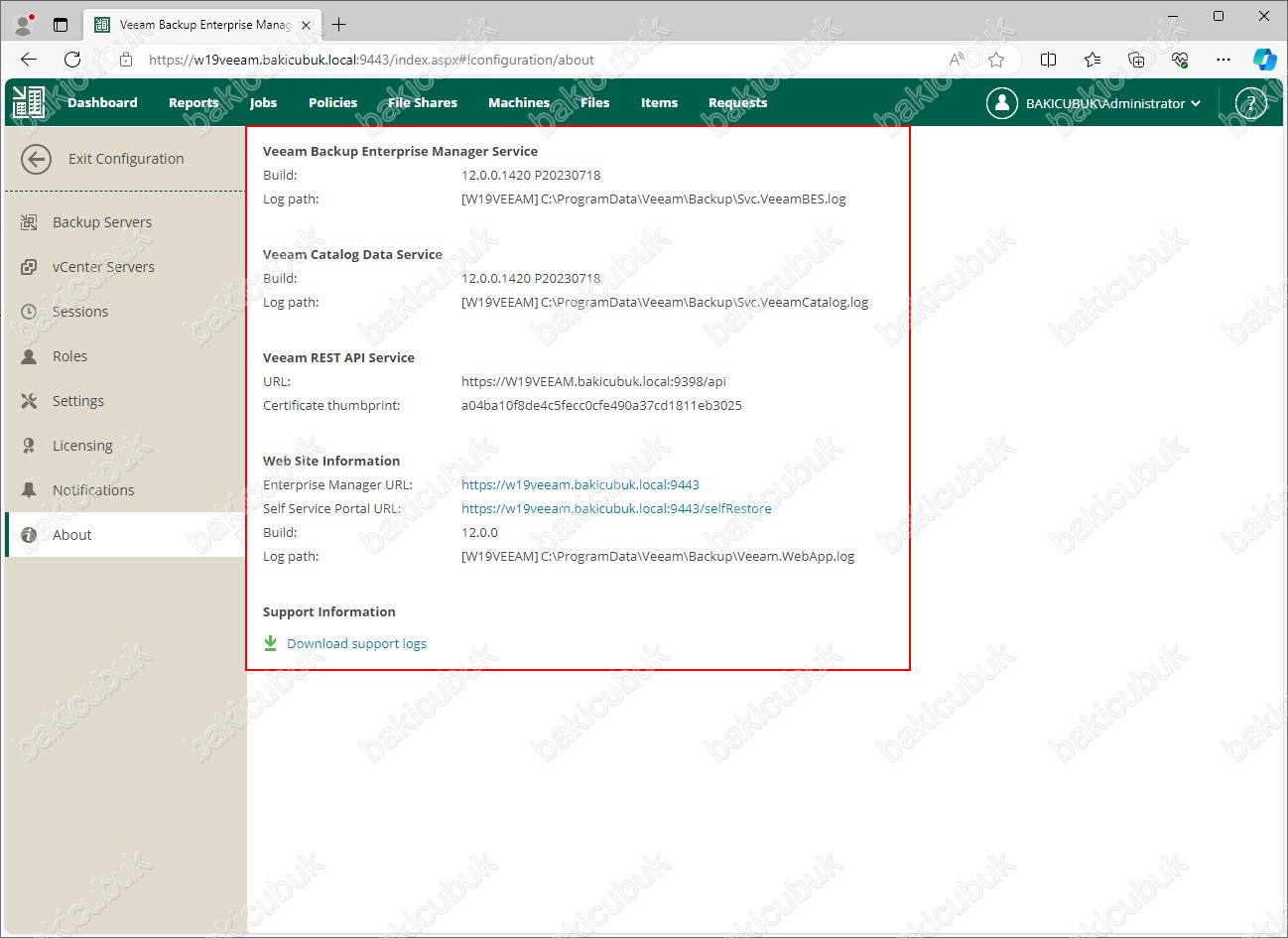Refresh the page in the browser
The height and width of the screenshot is (938, 1288).
(x=72, y=60)
